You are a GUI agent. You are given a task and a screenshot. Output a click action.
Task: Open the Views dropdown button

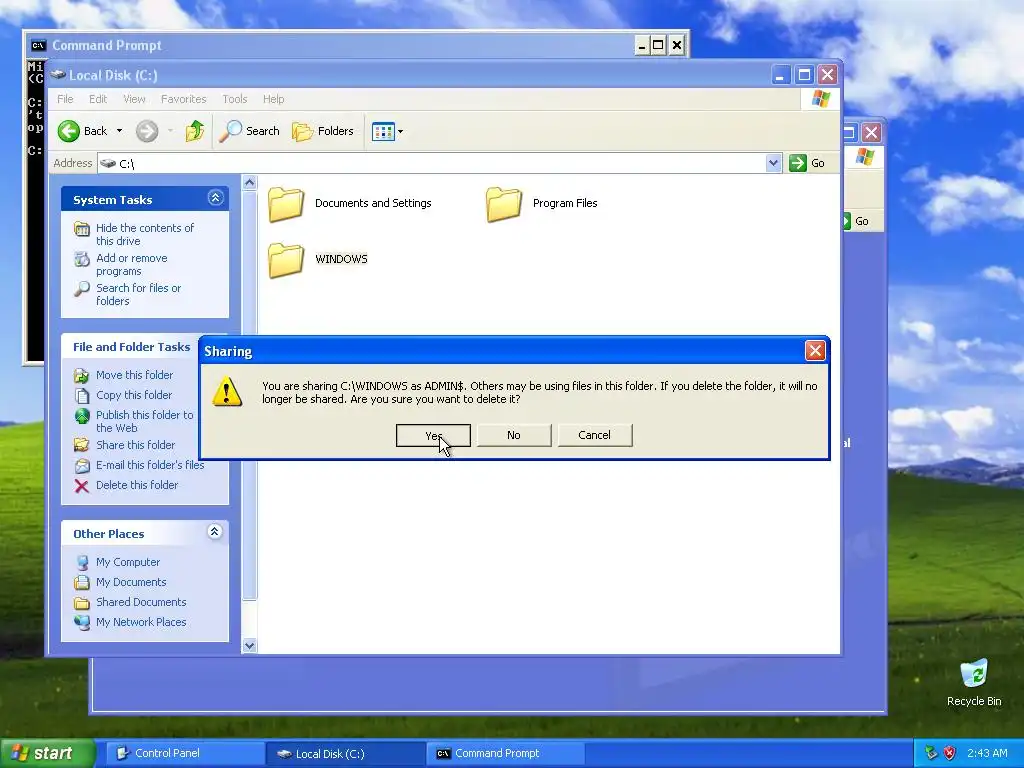[387, 131]
